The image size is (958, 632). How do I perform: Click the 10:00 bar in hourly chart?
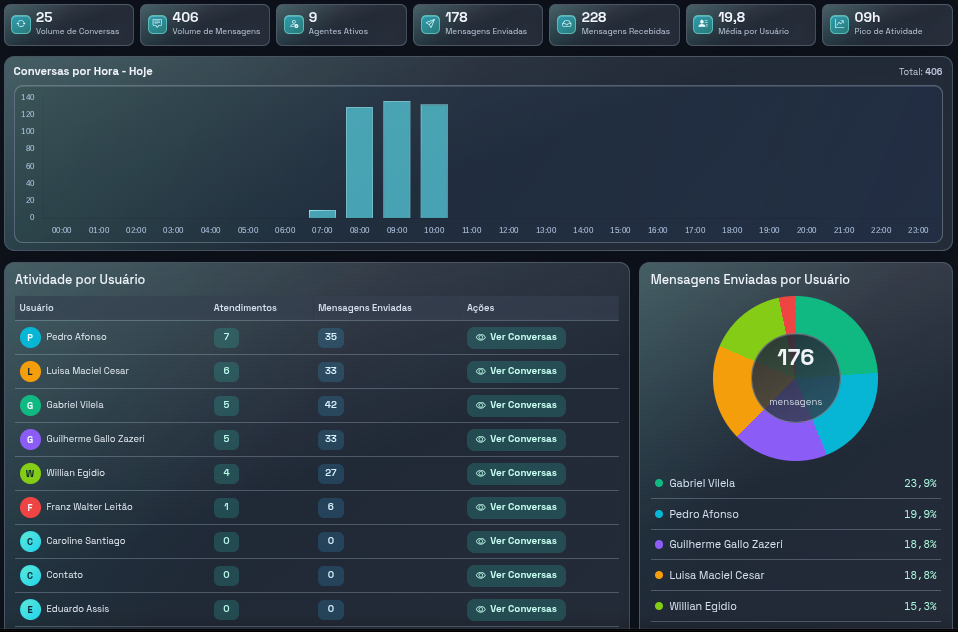click(x=434, y=161)
